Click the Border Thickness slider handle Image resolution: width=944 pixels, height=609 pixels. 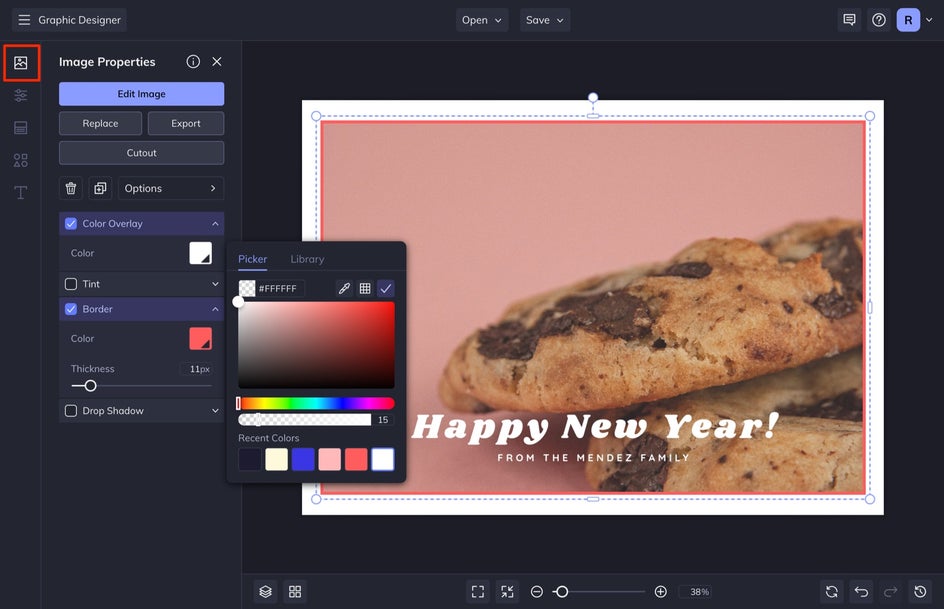pos(90,386)
